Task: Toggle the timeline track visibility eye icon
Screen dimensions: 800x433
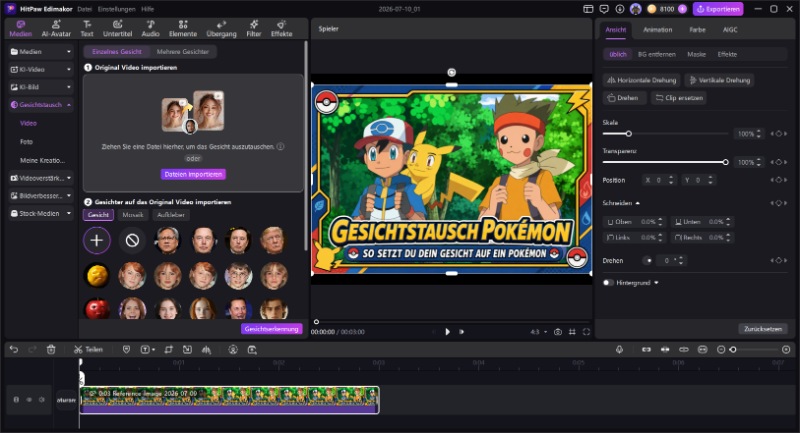Action: point(29,400)
